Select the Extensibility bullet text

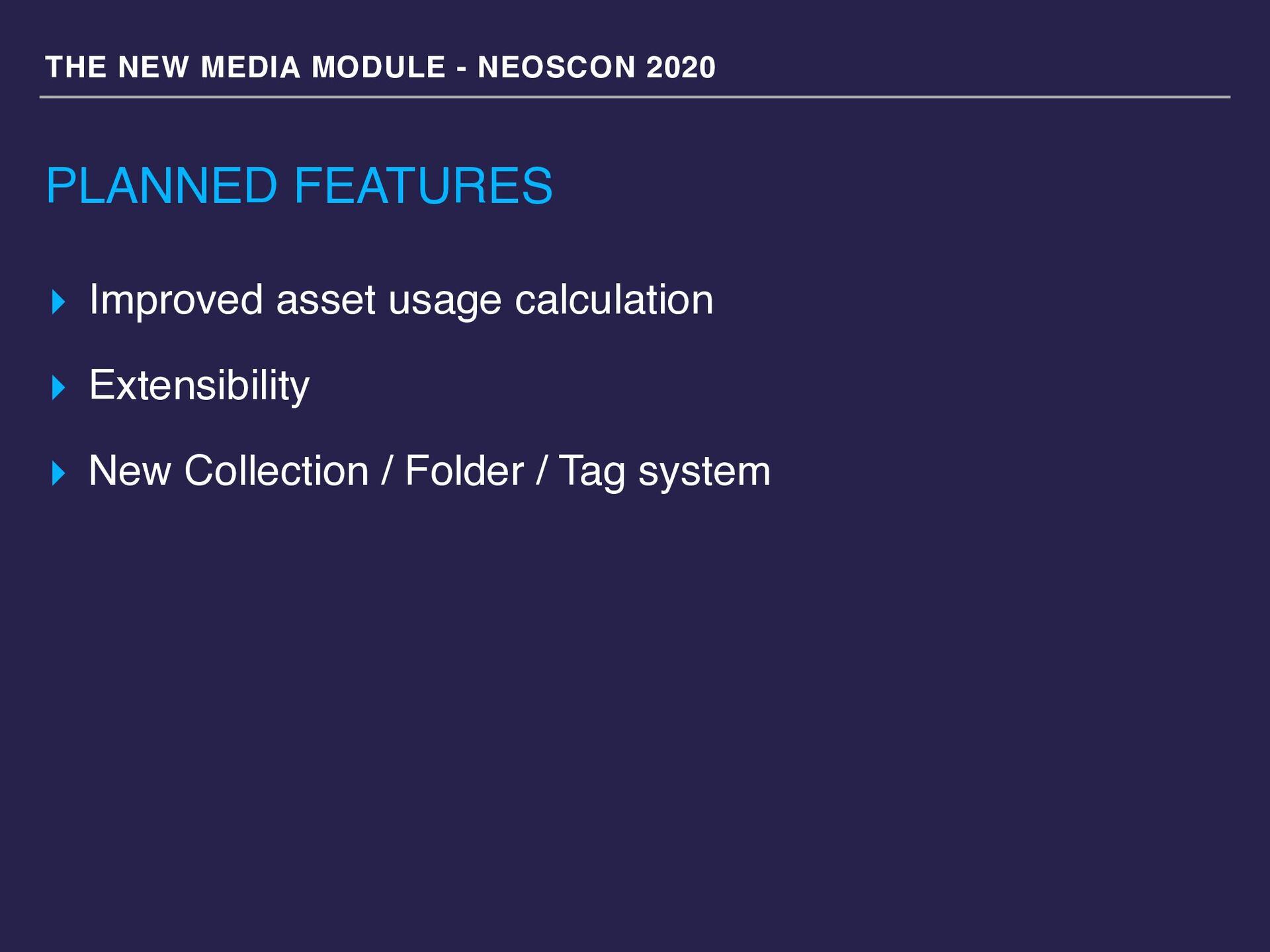[199, 385]
